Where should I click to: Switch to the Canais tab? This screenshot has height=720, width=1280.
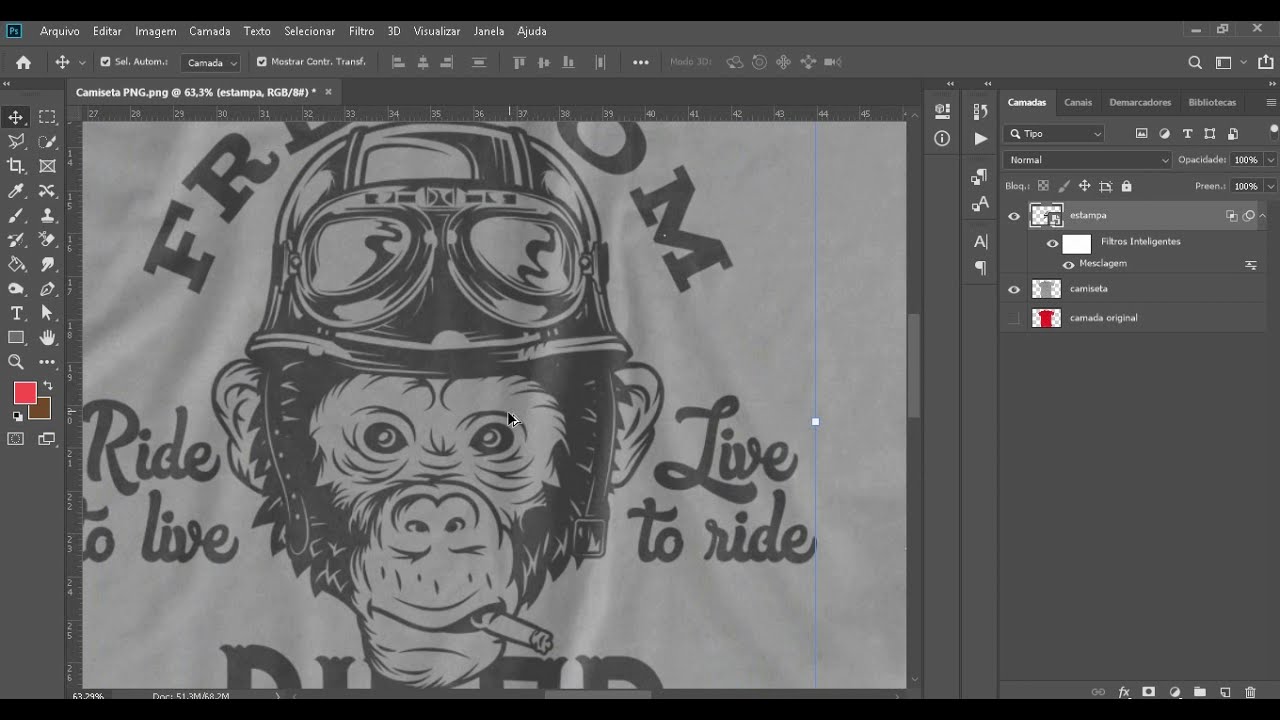[x=1078, y=102]
